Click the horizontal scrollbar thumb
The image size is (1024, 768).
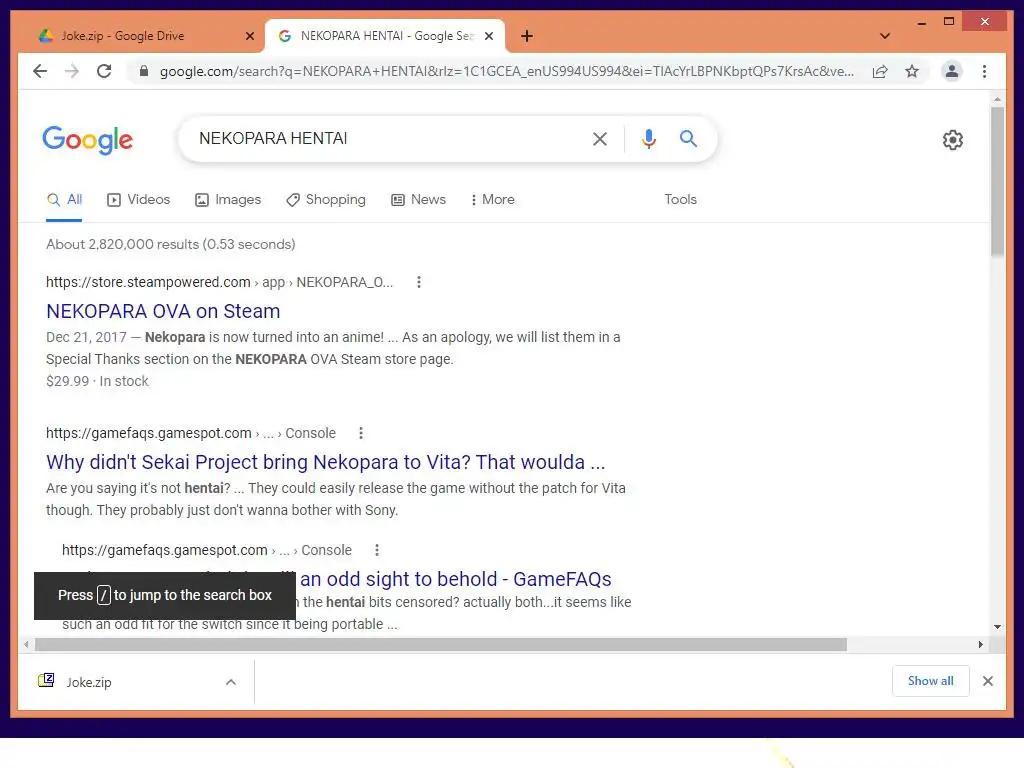tap(441, 645)
